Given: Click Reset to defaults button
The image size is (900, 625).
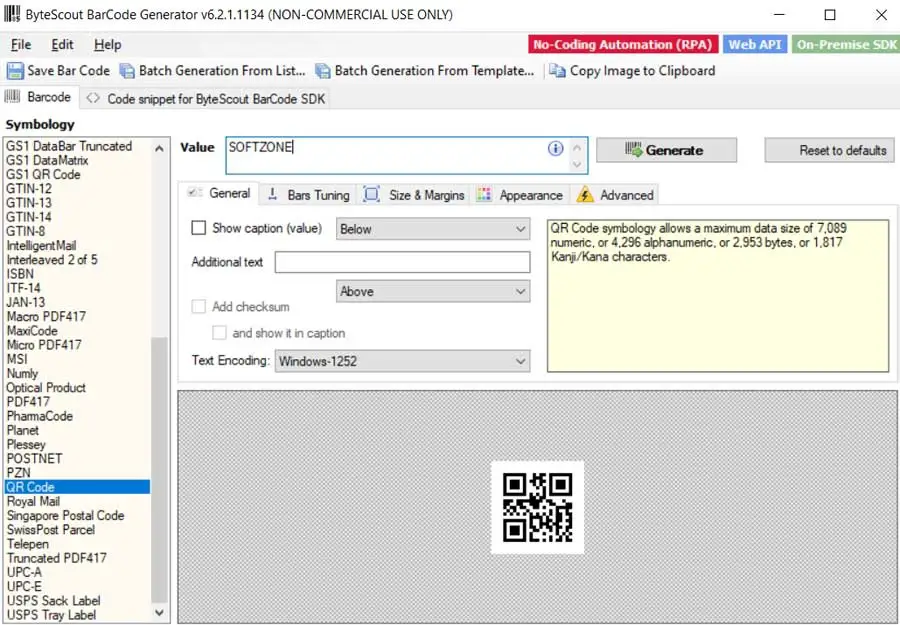Looking at the screenshot, I should click(829, 150).
